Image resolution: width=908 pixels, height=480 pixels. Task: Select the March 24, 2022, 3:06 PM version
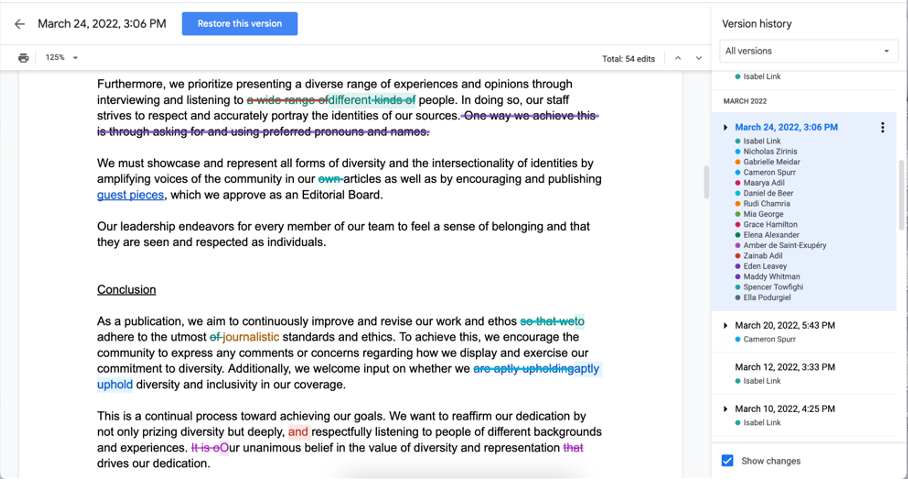pyautogui.click(x=804, y=211)
